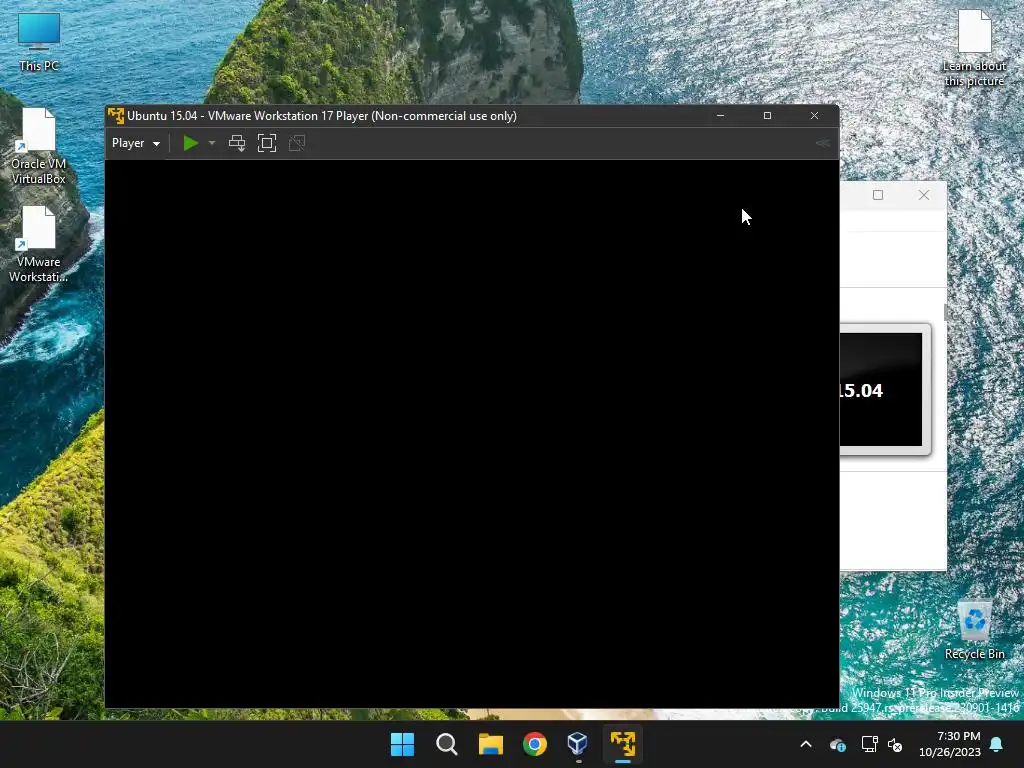Open VirtualBox from the taskbar
The height and width of the screenshot is (768, 1024).
579,744
